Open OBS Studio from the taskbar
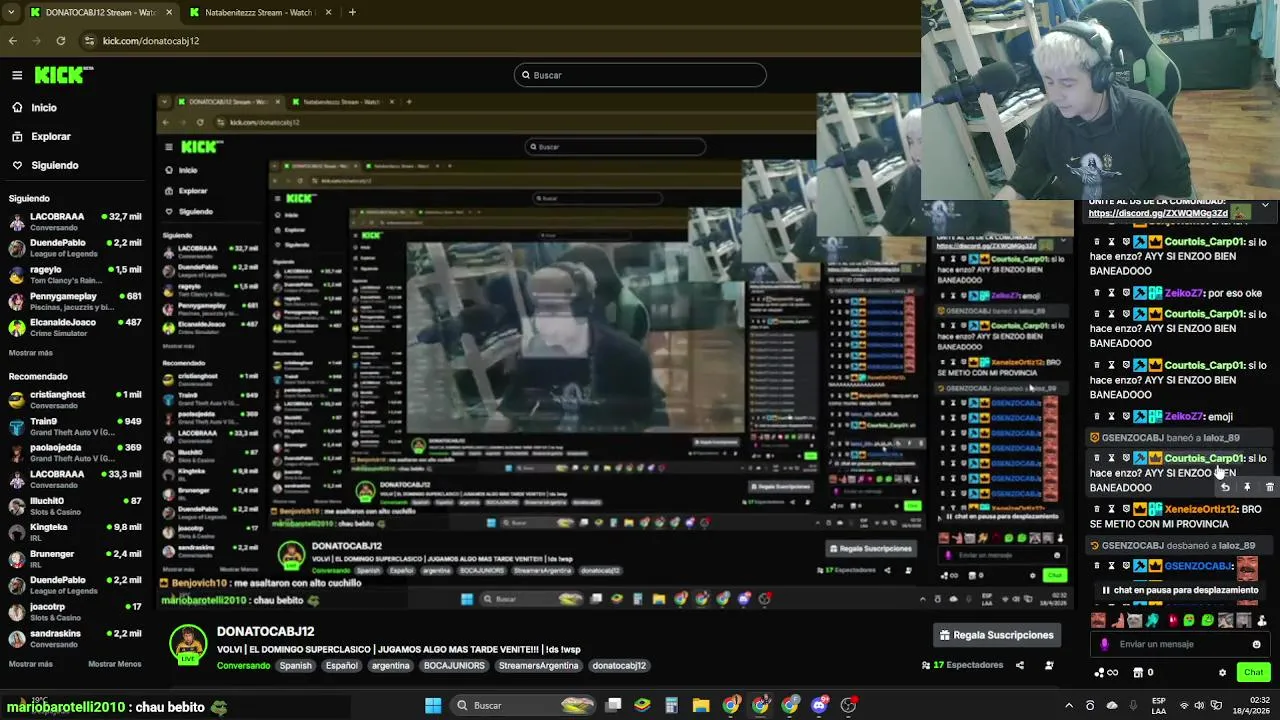 pos(849,705)
